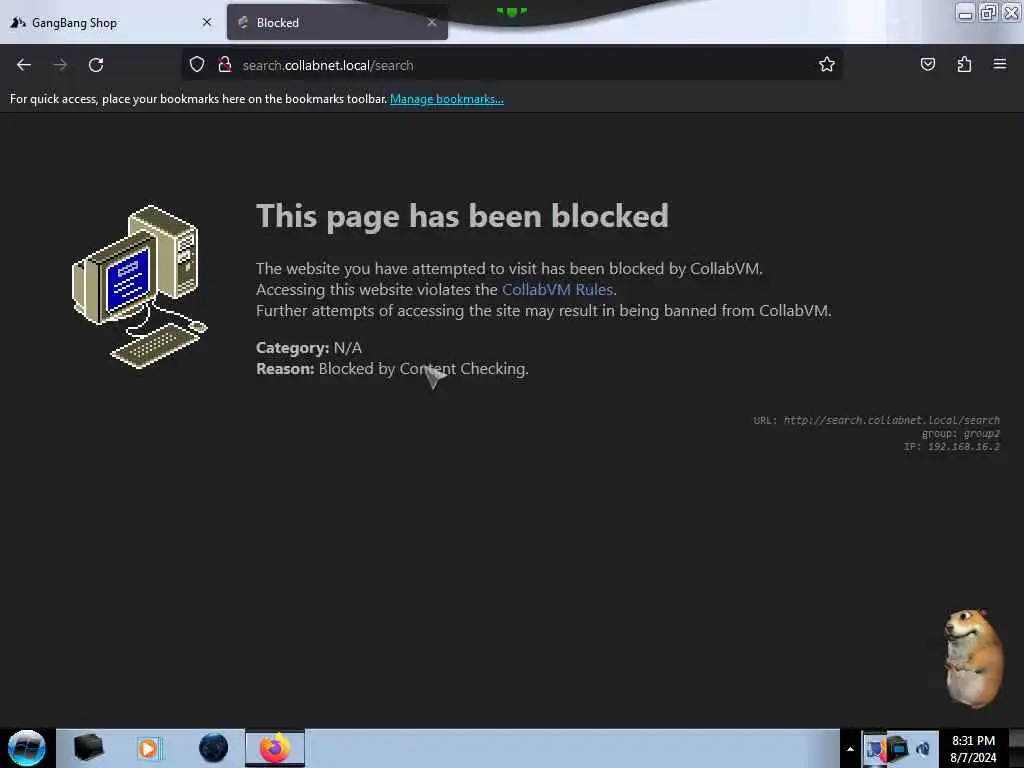This screenshot has height=768, width=1024.
Task: Click the first system tray icon
Action: [875, 748]
